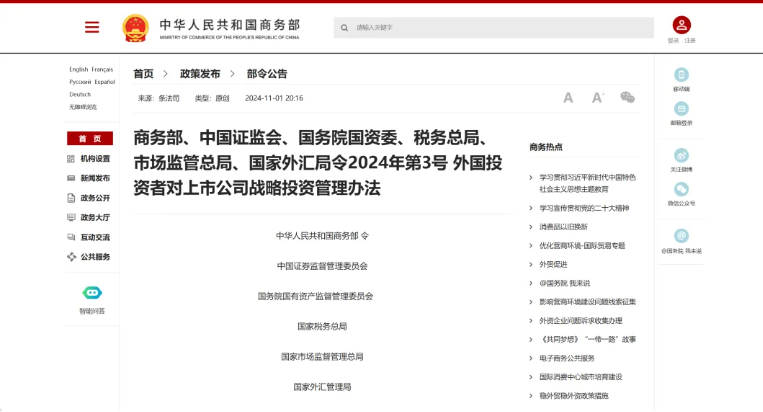Open 稳外贸稳外资政策措施 link
Screen dimensions: 763x412
click(x=574, y=396)
